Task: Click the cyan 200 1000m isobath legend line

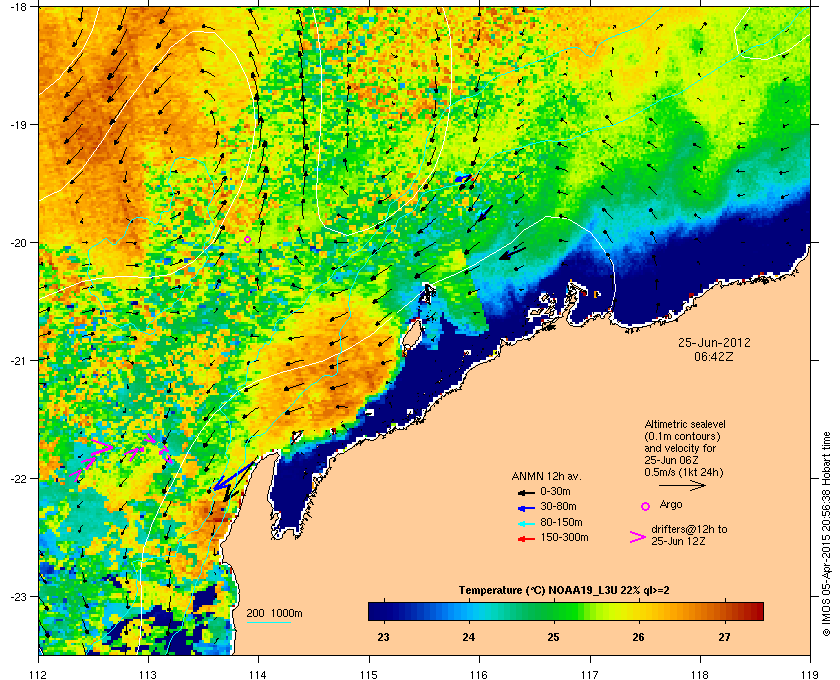Action: (x=268, y=623)
